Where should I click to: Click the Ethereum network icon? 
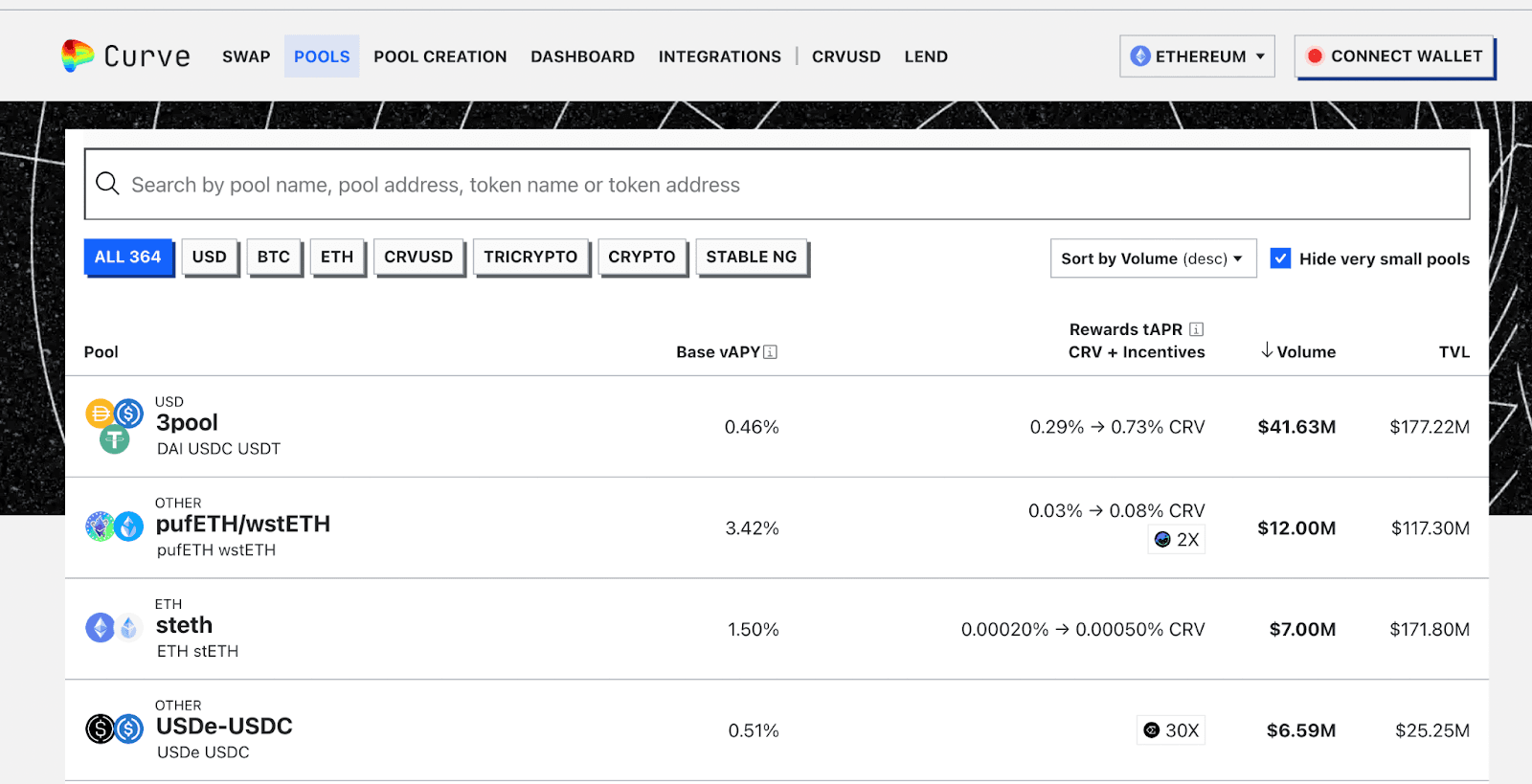[1140, 56]
